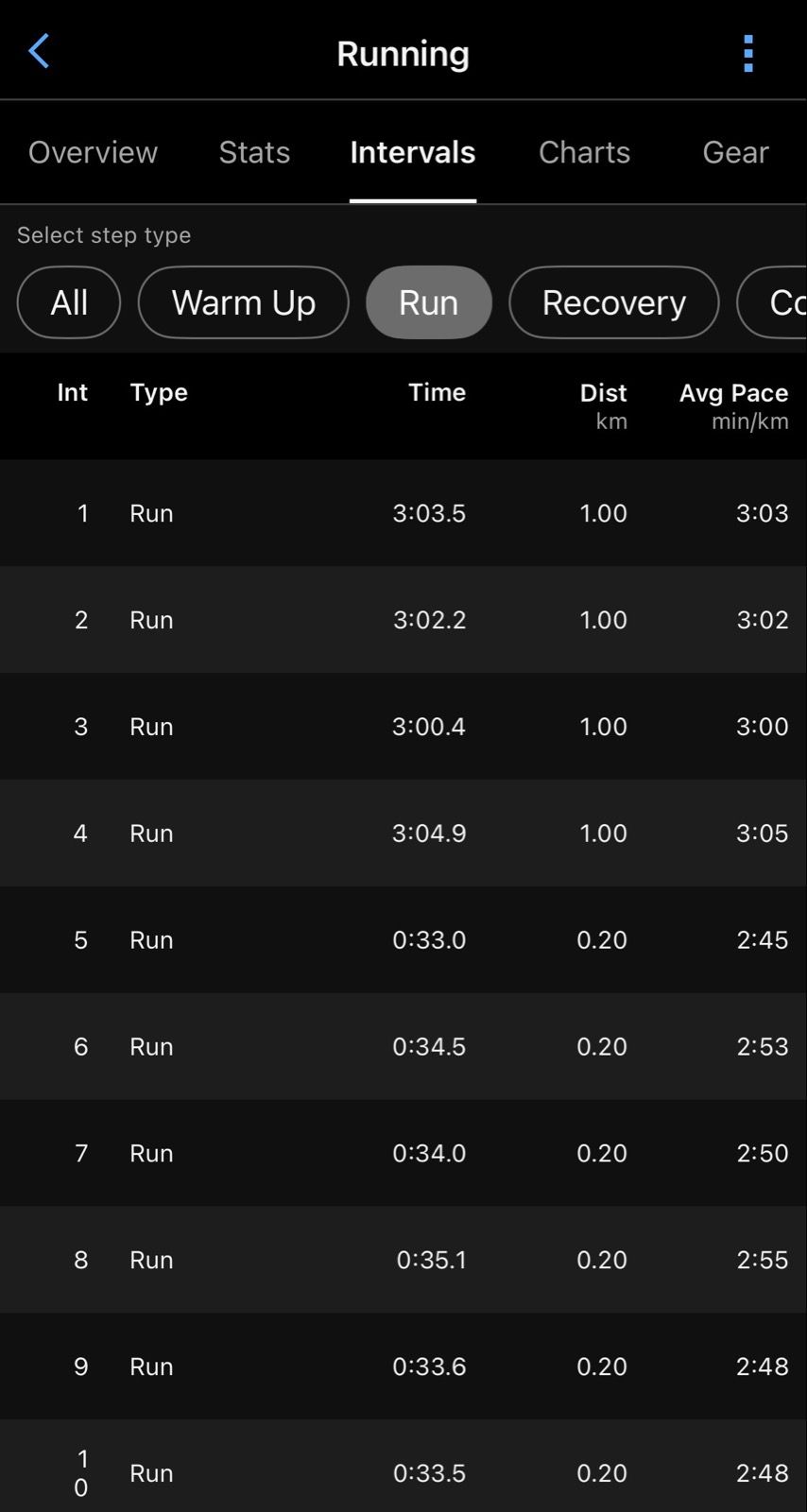Screen dimensions: 807x1512
Task: Open the Stats tab
Action: (254, 152)
